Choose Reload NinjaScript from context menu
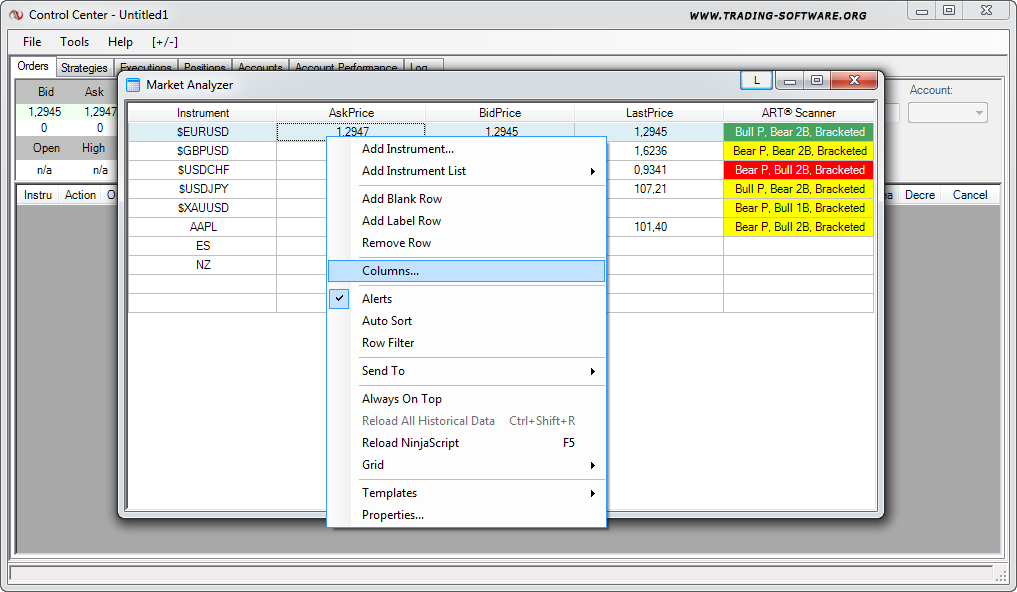This screenshot has height=592, width=1017. click(x=410, y=443)
